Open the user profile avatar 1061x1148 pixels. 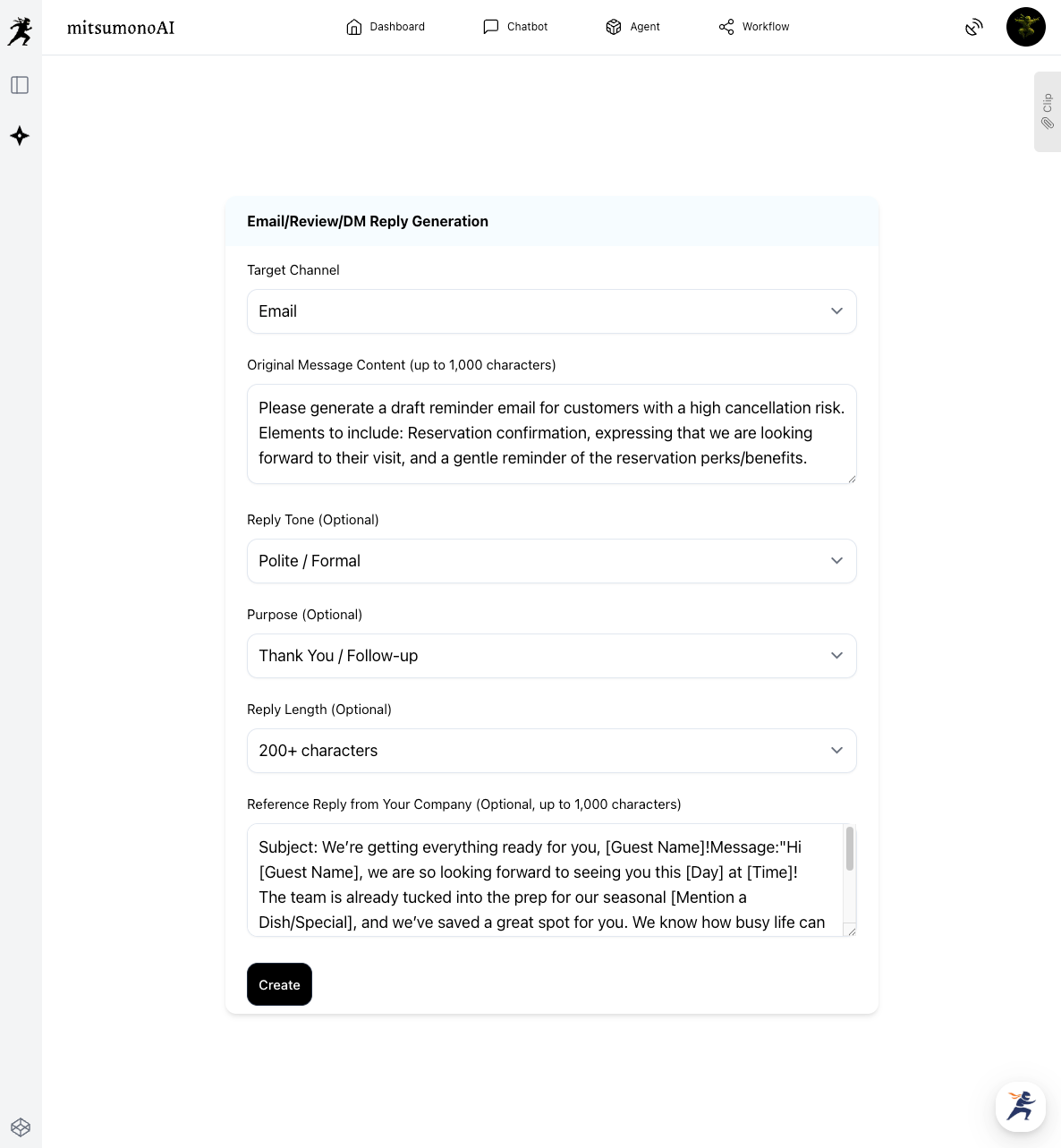pyautogui.click(x=1025, y=27)
